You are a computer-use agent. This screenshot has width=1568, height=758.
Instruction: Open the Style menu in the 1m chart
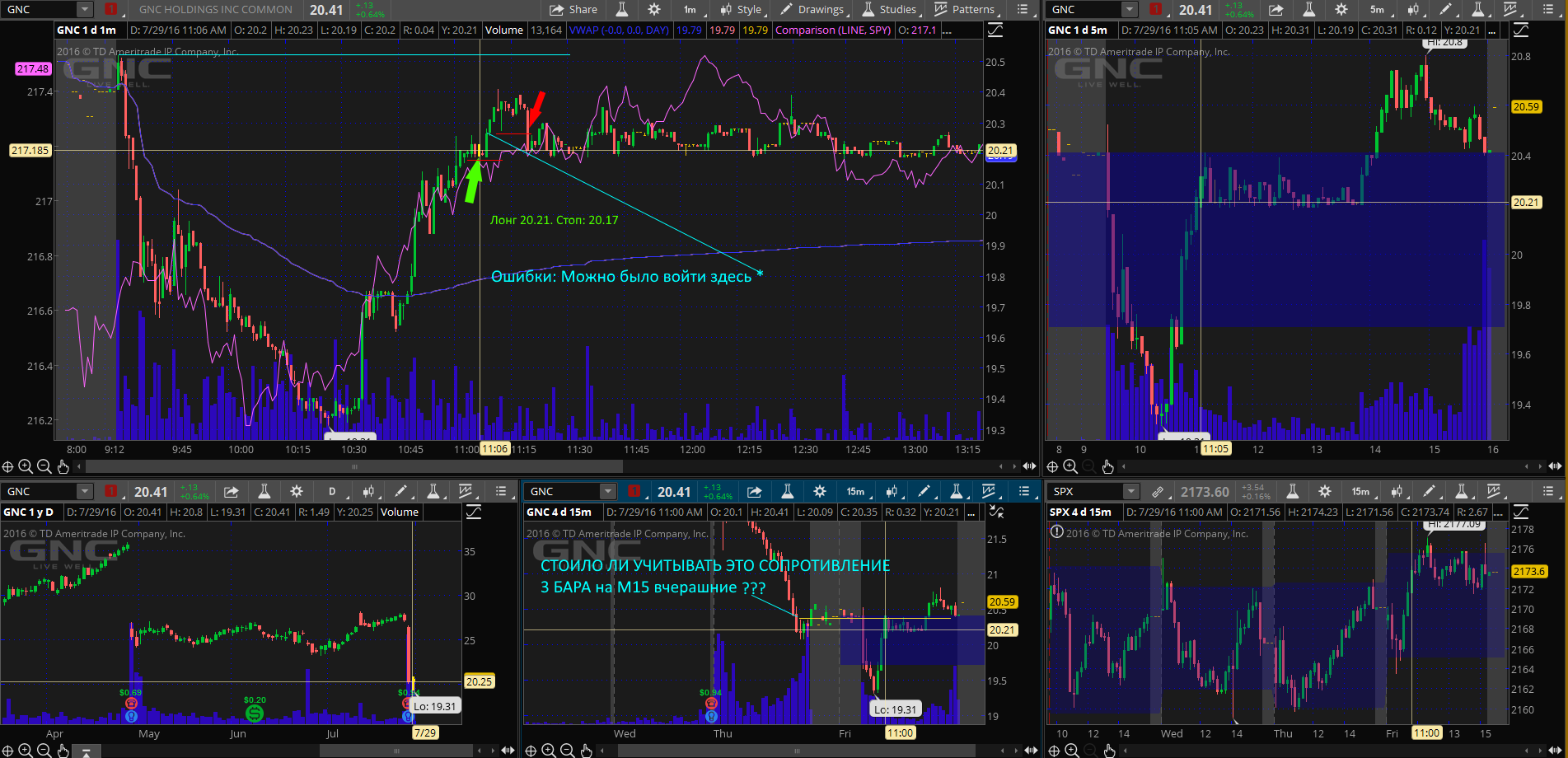[742, 10]
